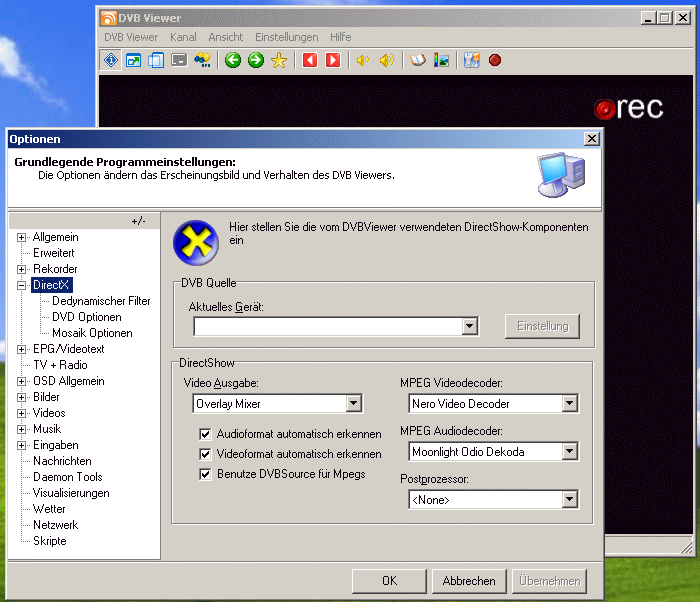Click the gray screen toolbar icon

coord(179,60)
